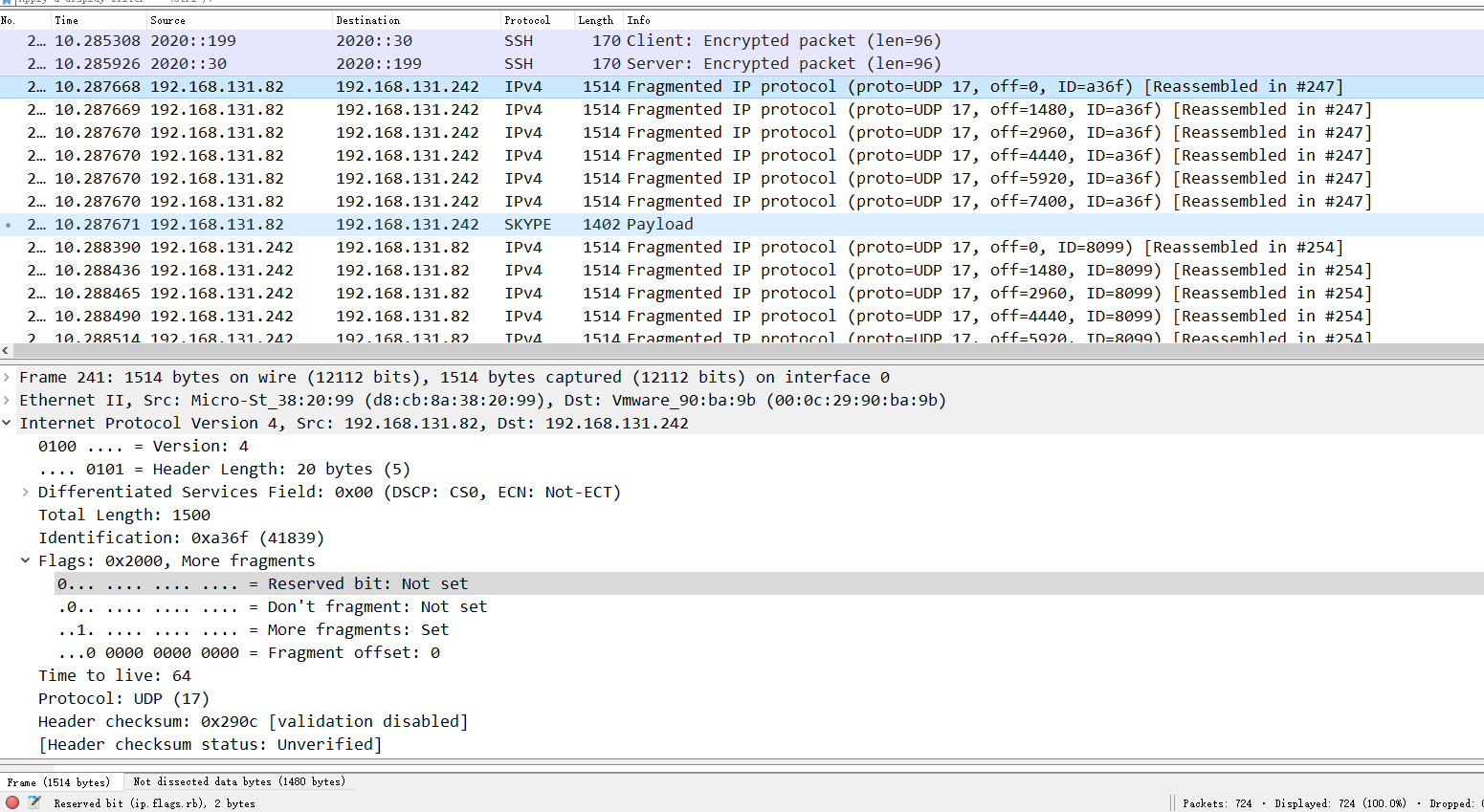Collapse the Flags: 0x2000 subtree
The image size is (1484, 812).
[26, 560]
